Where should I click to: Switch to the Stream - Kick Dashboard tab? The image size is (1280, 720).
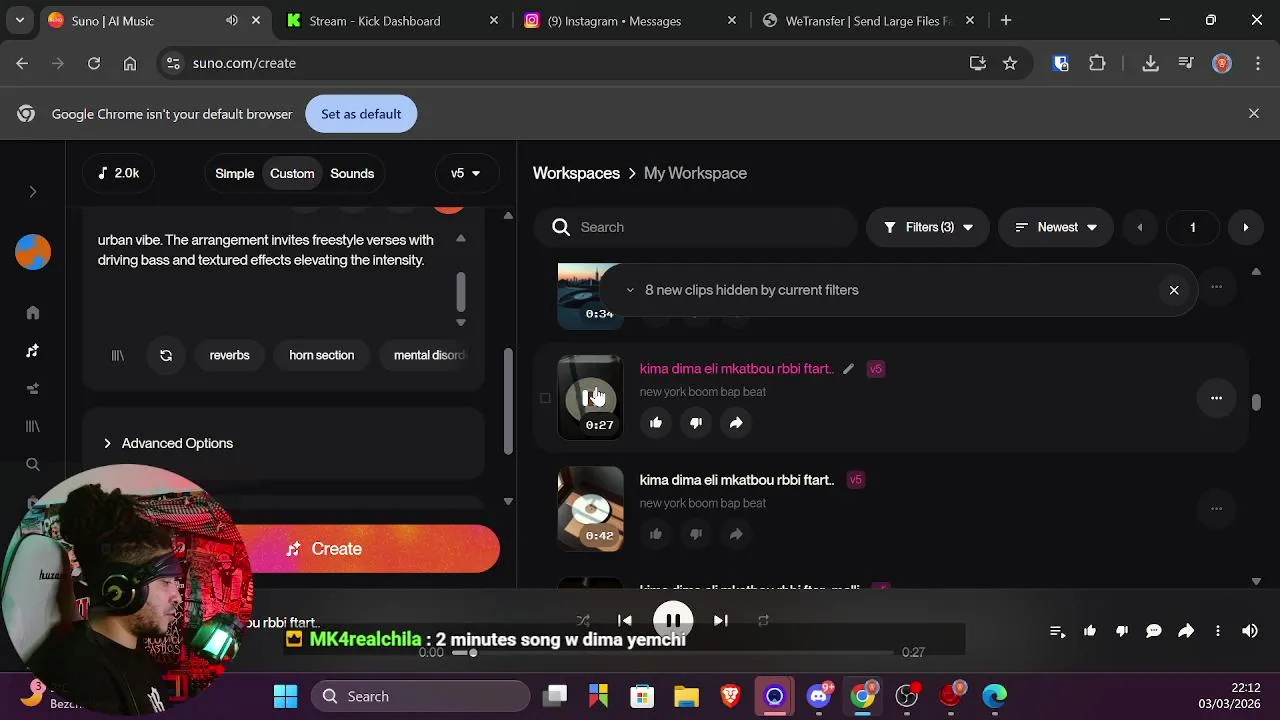(393, 20)
